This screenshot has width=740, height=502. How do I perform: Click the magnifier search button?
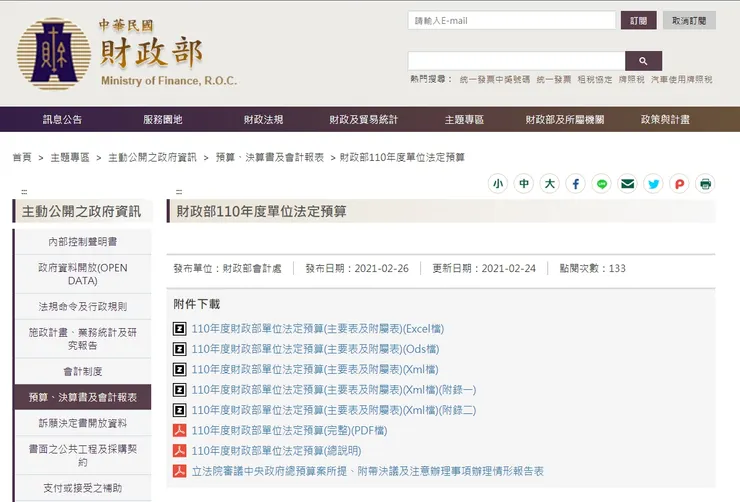[x=643, y=61]
